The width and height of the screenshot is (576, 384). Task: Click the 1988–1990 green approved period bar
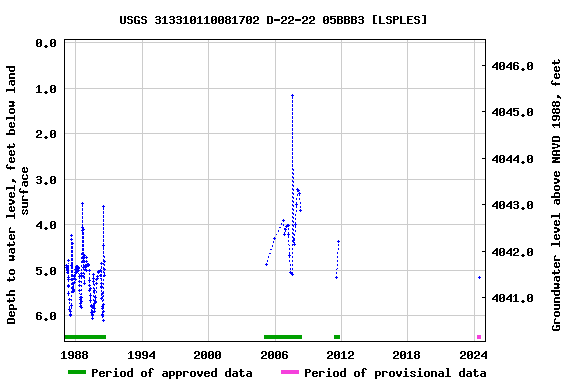pyautogui.click(x=85, y=337)
